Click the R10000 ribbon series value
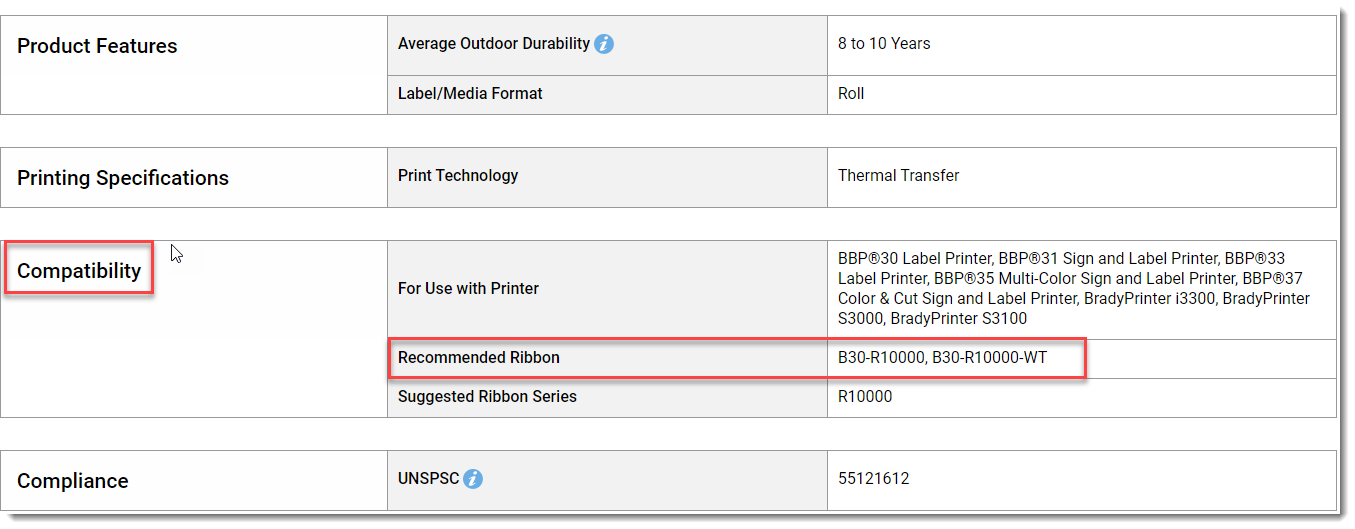 click(x=865, y=397)
